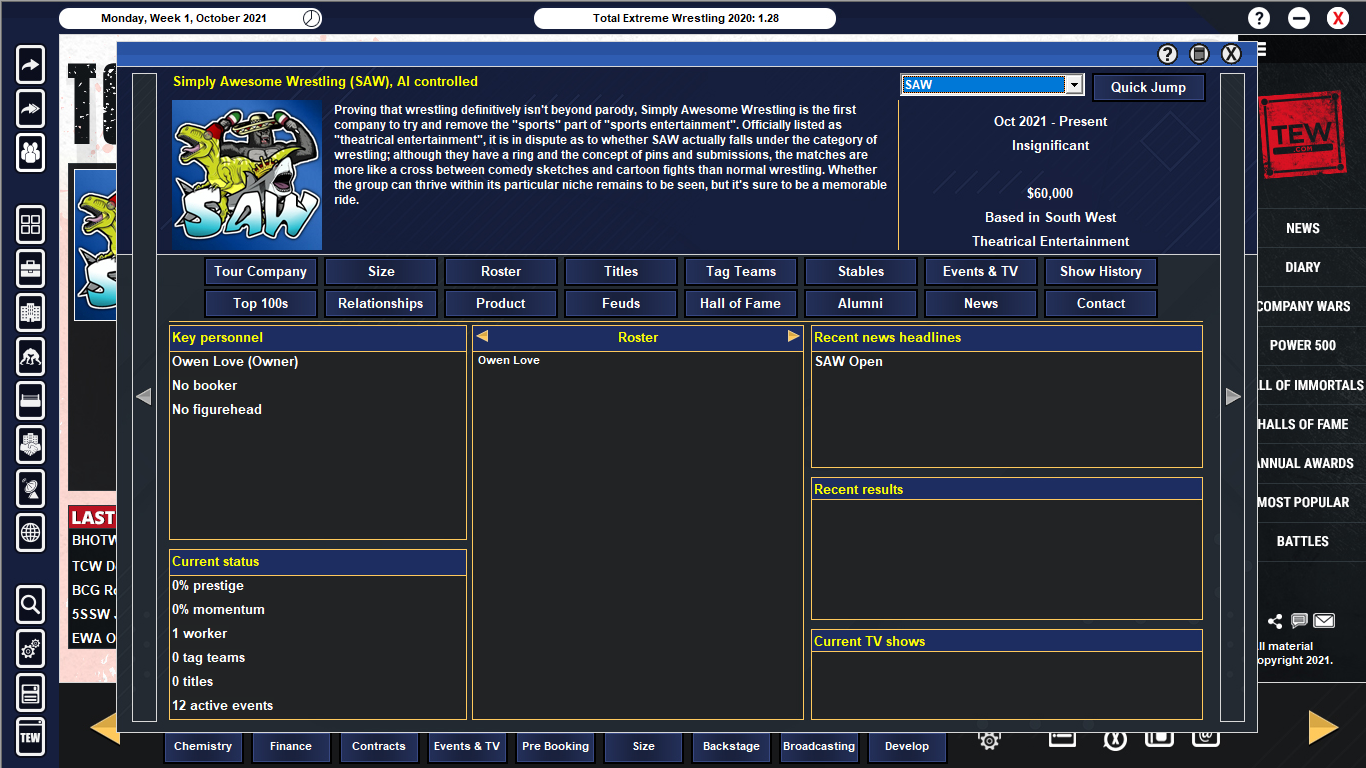
Task: Open the workers screen with the people icon
Action: point(30,153)
